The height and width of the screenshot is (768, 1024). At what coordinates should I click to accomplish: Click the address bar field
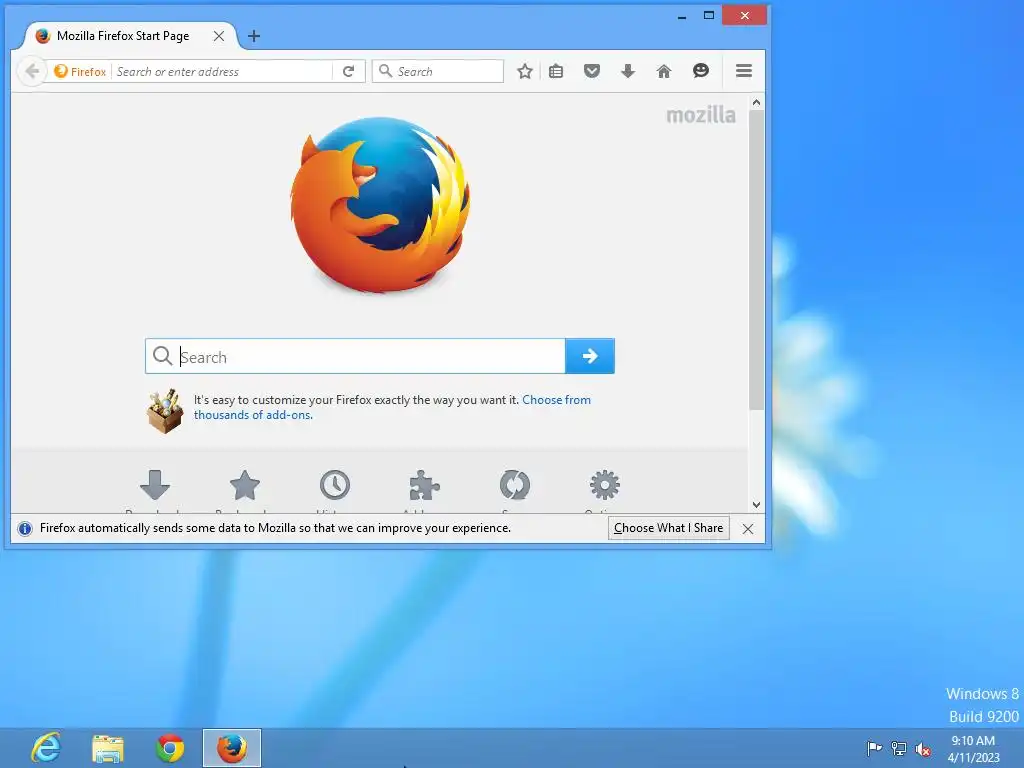(222, 71)
